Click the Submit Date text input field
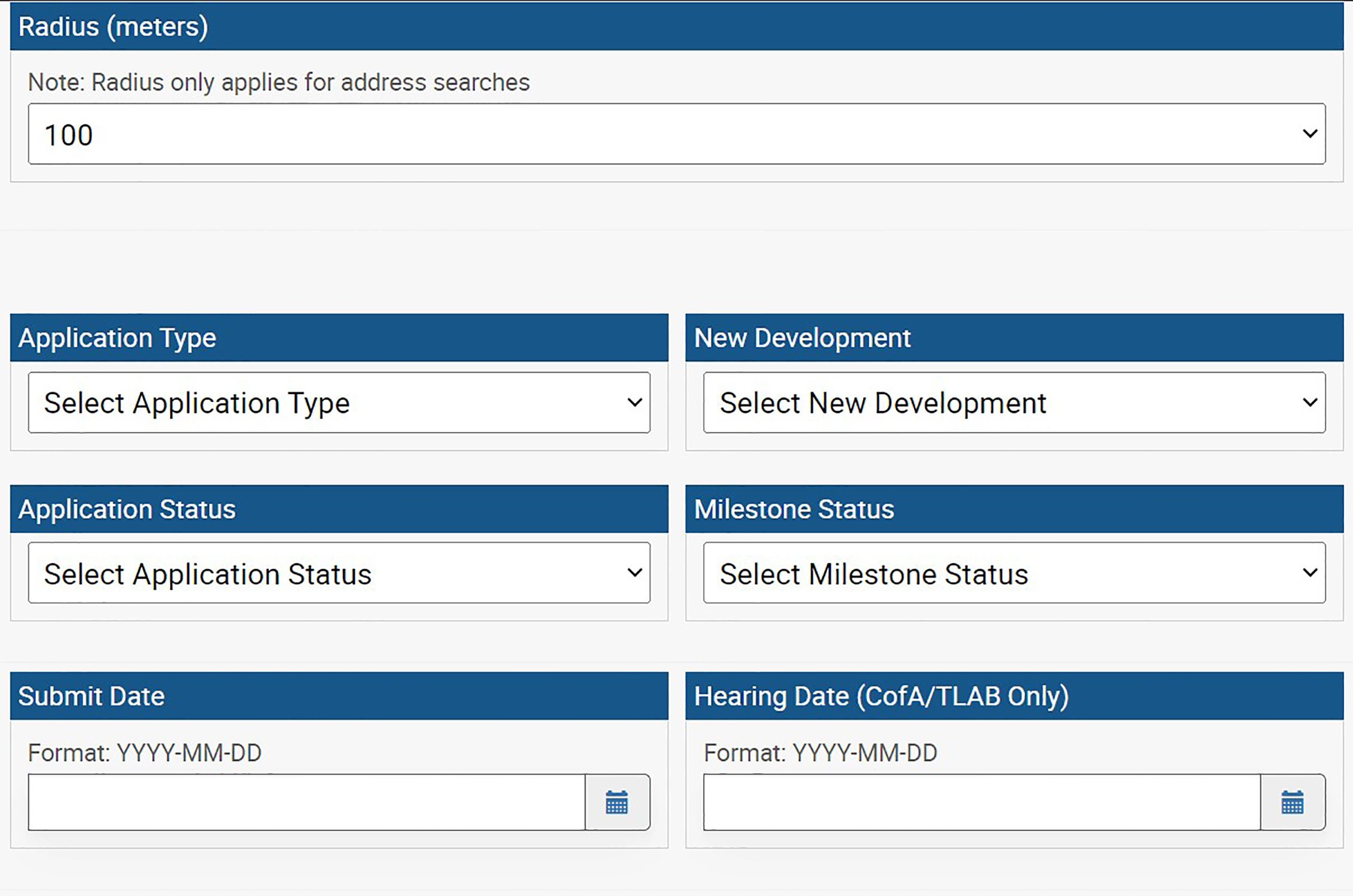 tap(306, 802)
